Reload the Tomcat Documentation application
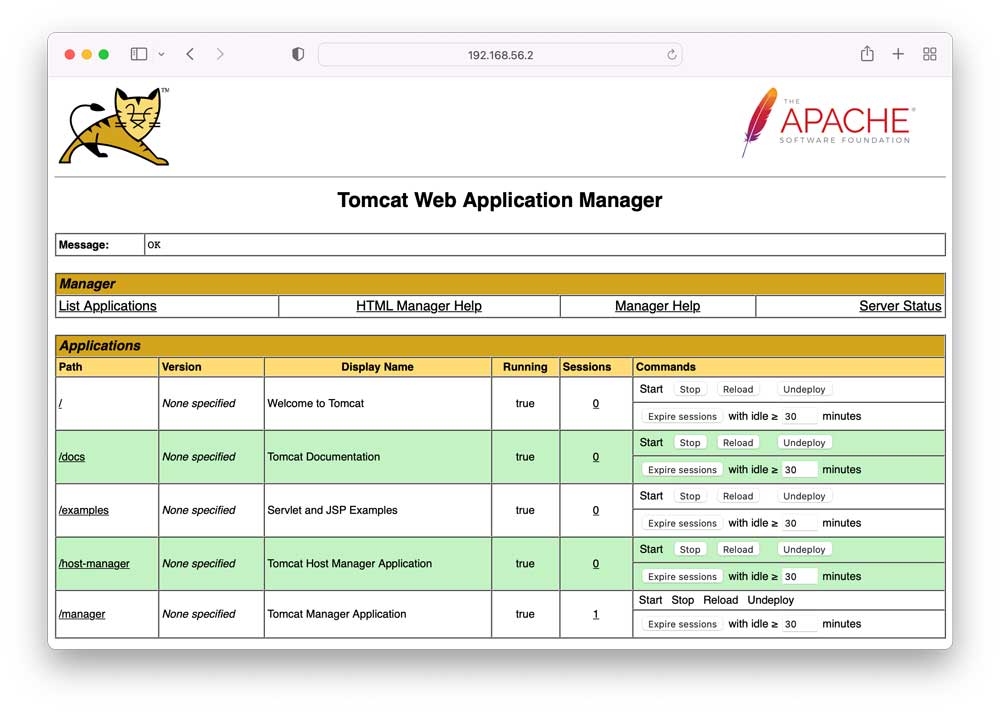Screen dimensions: 1000x712 point(738,443)
